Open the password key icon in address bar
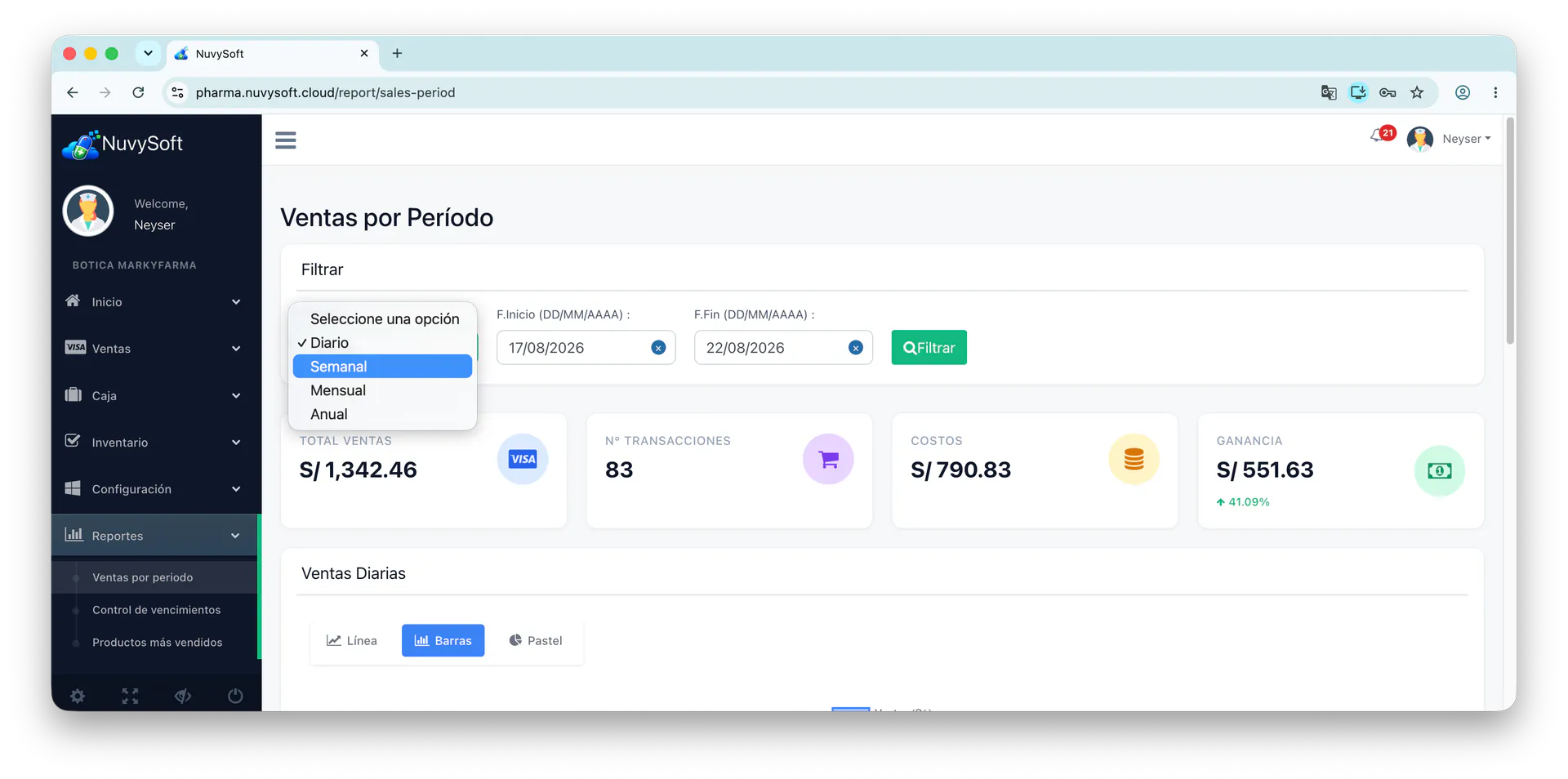Image resolution: width=1568 pixels, height=779 pixels. 1388,92
